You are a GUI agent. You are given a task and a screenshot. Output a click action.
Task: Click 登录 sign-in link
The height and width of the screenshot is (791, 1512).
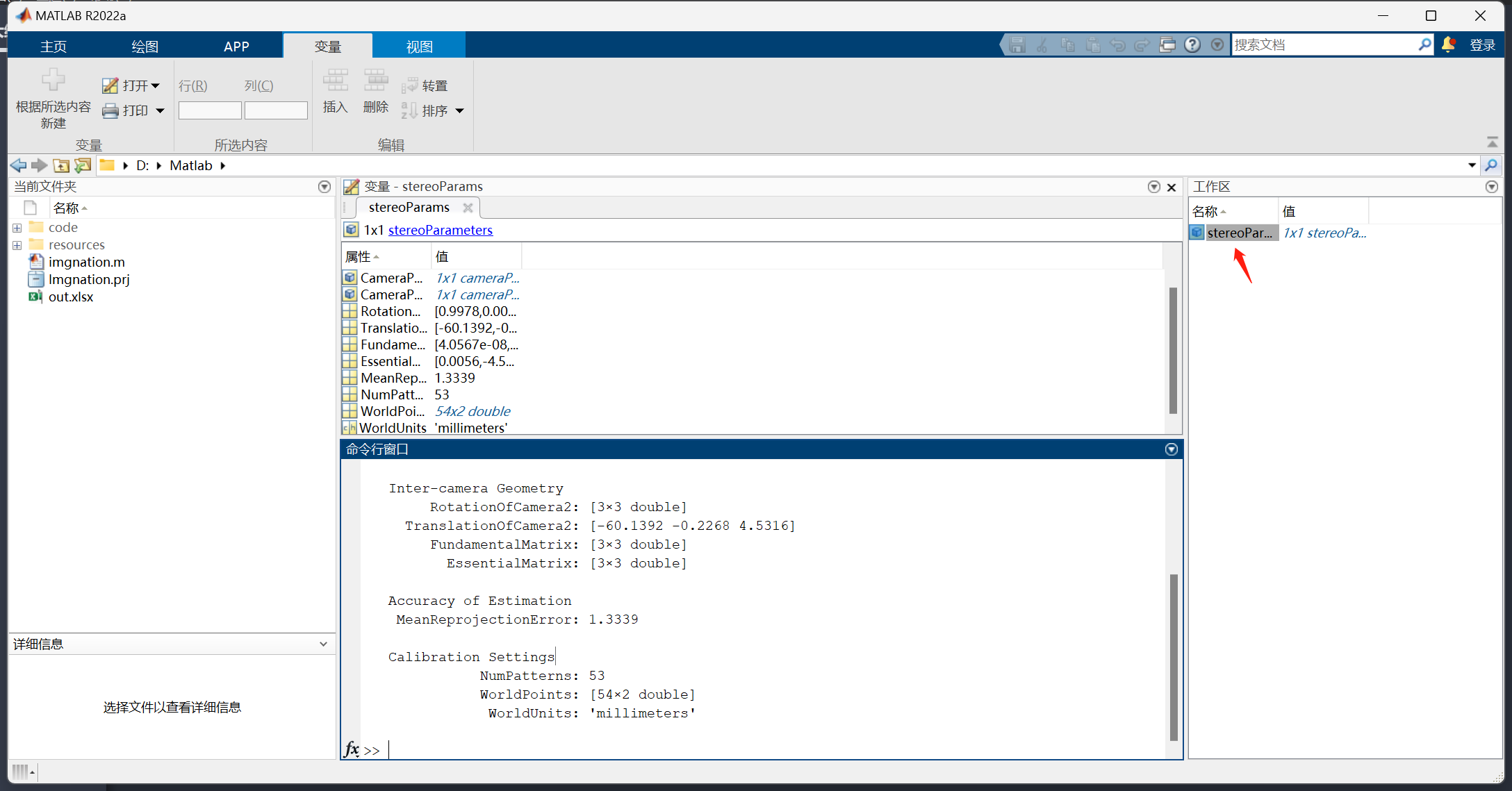1482,45
